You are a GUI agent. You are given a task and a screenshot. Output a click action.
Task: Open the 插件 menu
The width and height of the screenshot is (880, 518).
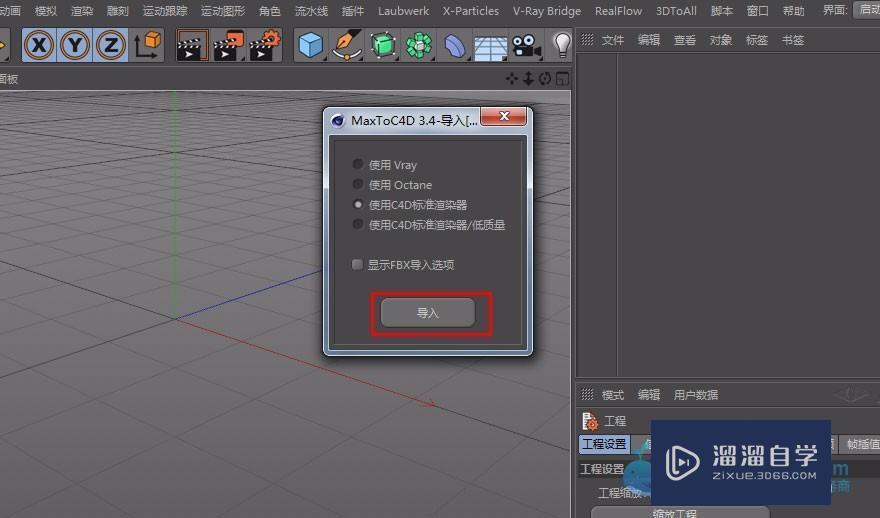click(x=353, y=11)
